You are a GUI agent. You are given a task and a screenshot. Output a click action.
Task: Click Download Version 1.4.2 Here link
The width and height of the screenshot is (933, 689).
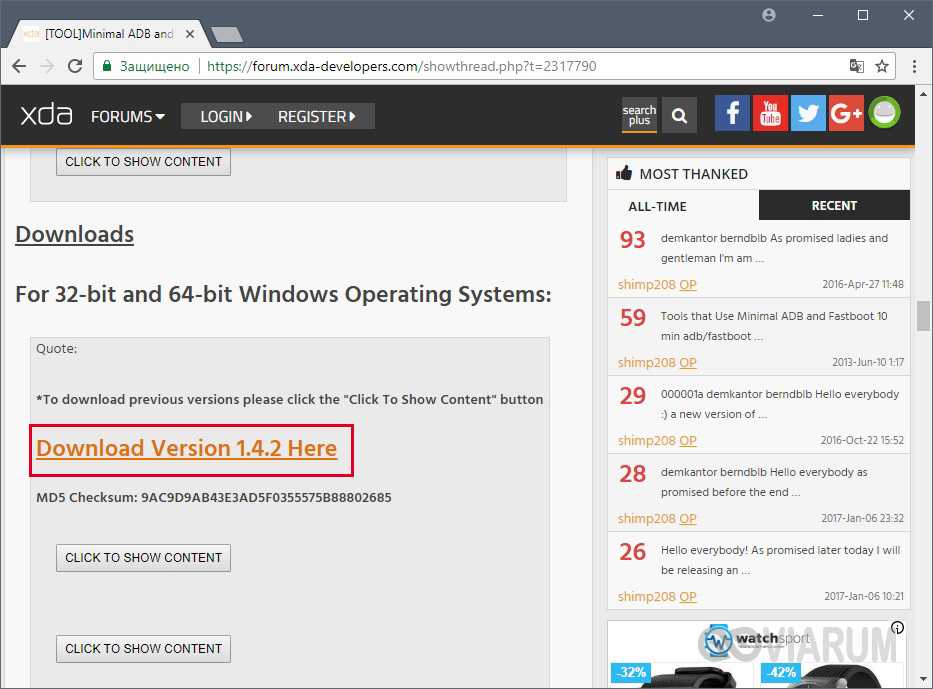[187, 448]
